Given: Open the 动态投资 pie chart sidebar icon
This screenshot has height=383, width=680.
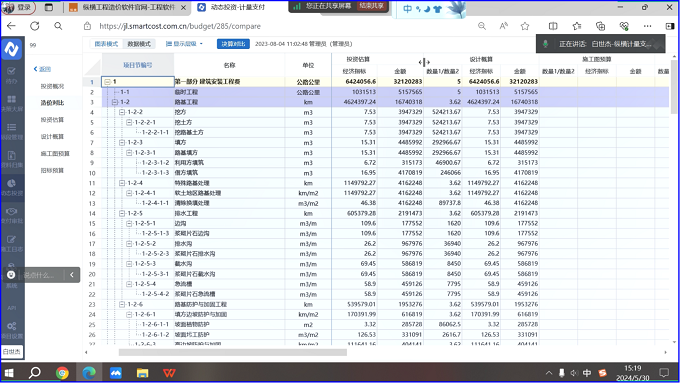Looking at the screenshot, I should tap(12, 187).
